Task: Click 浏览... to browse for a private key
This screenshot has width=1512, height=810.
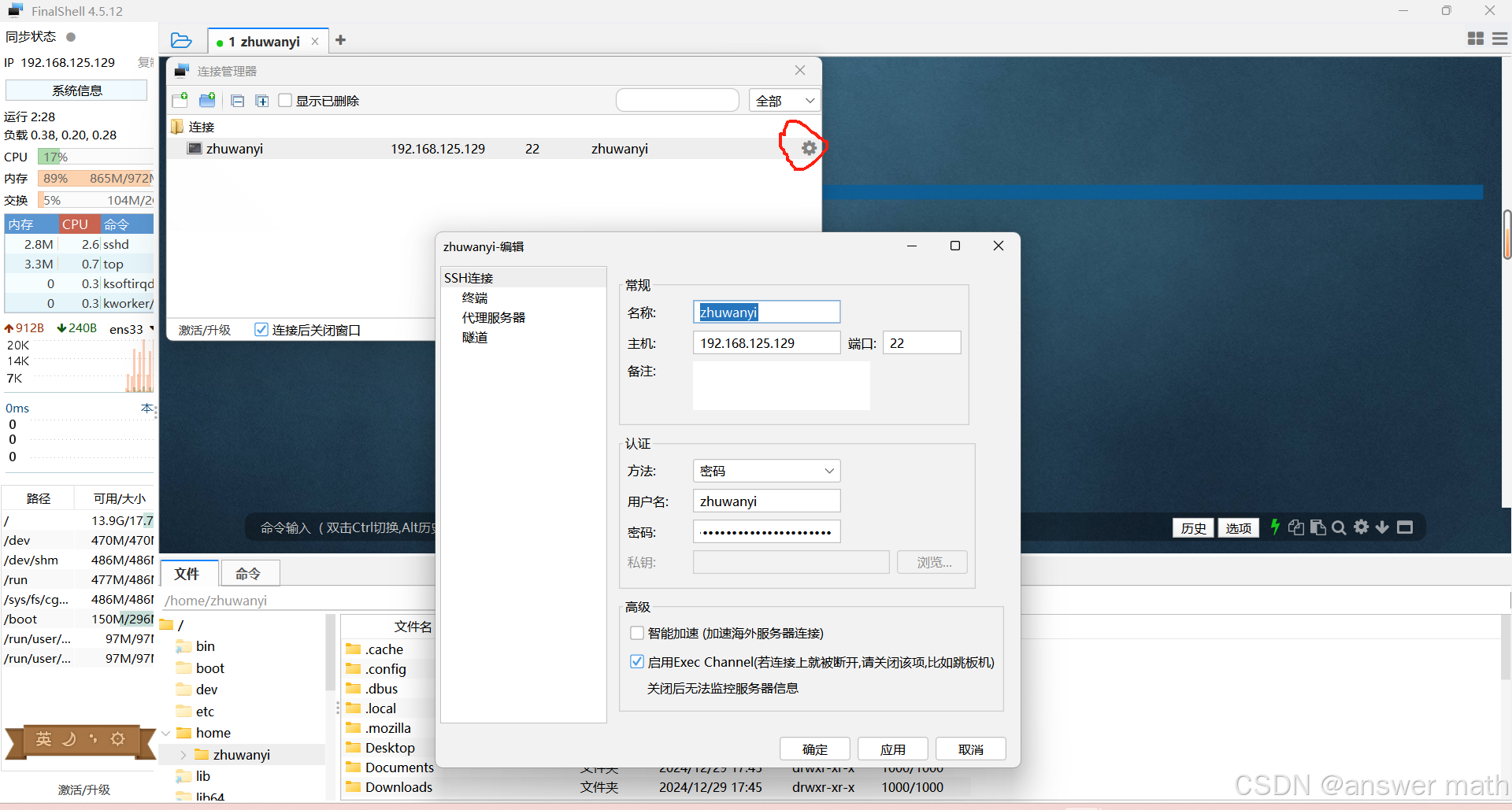Action: point(932,561)
